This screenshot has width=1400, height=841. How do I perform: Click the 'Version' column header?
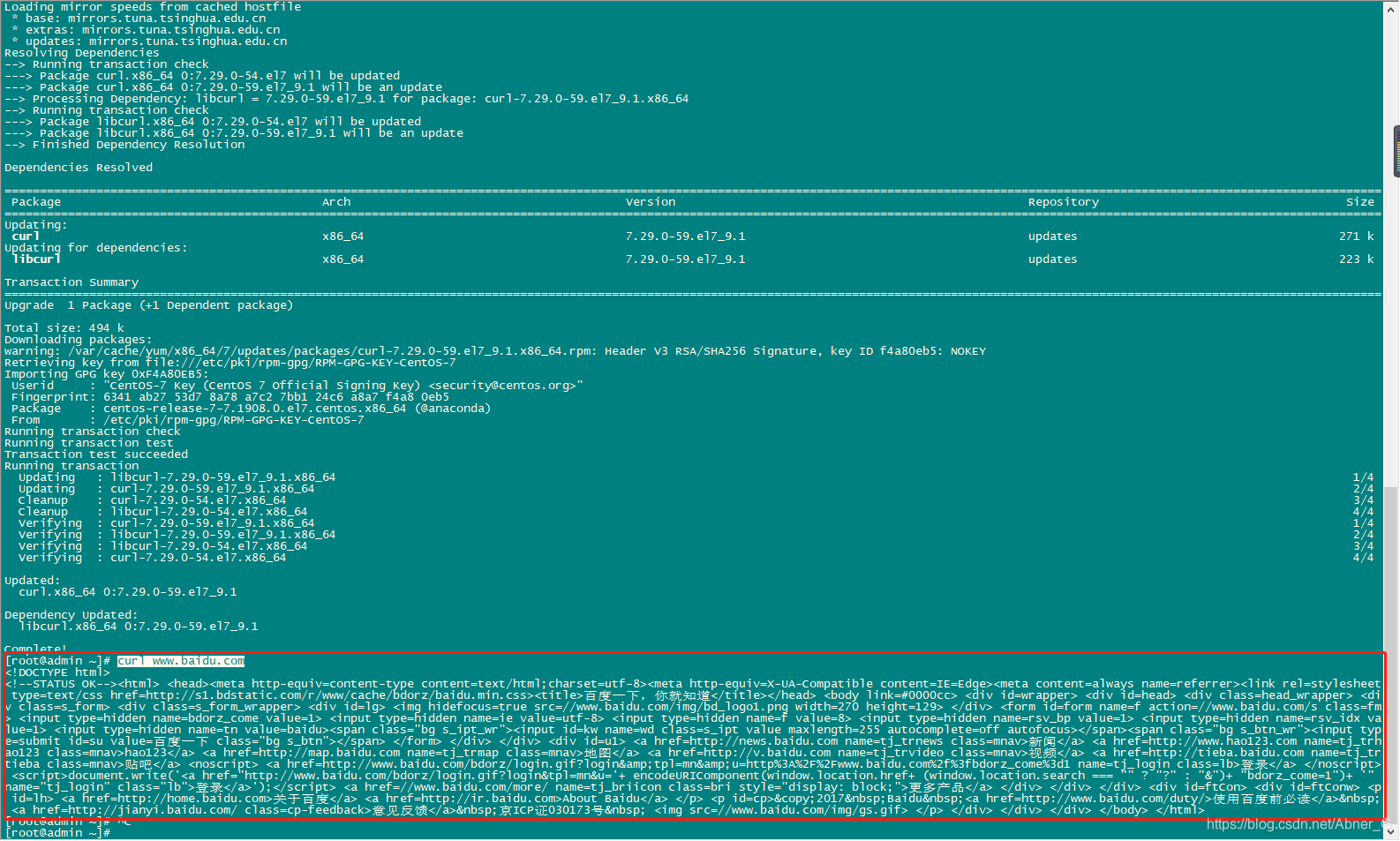[651, 202]
